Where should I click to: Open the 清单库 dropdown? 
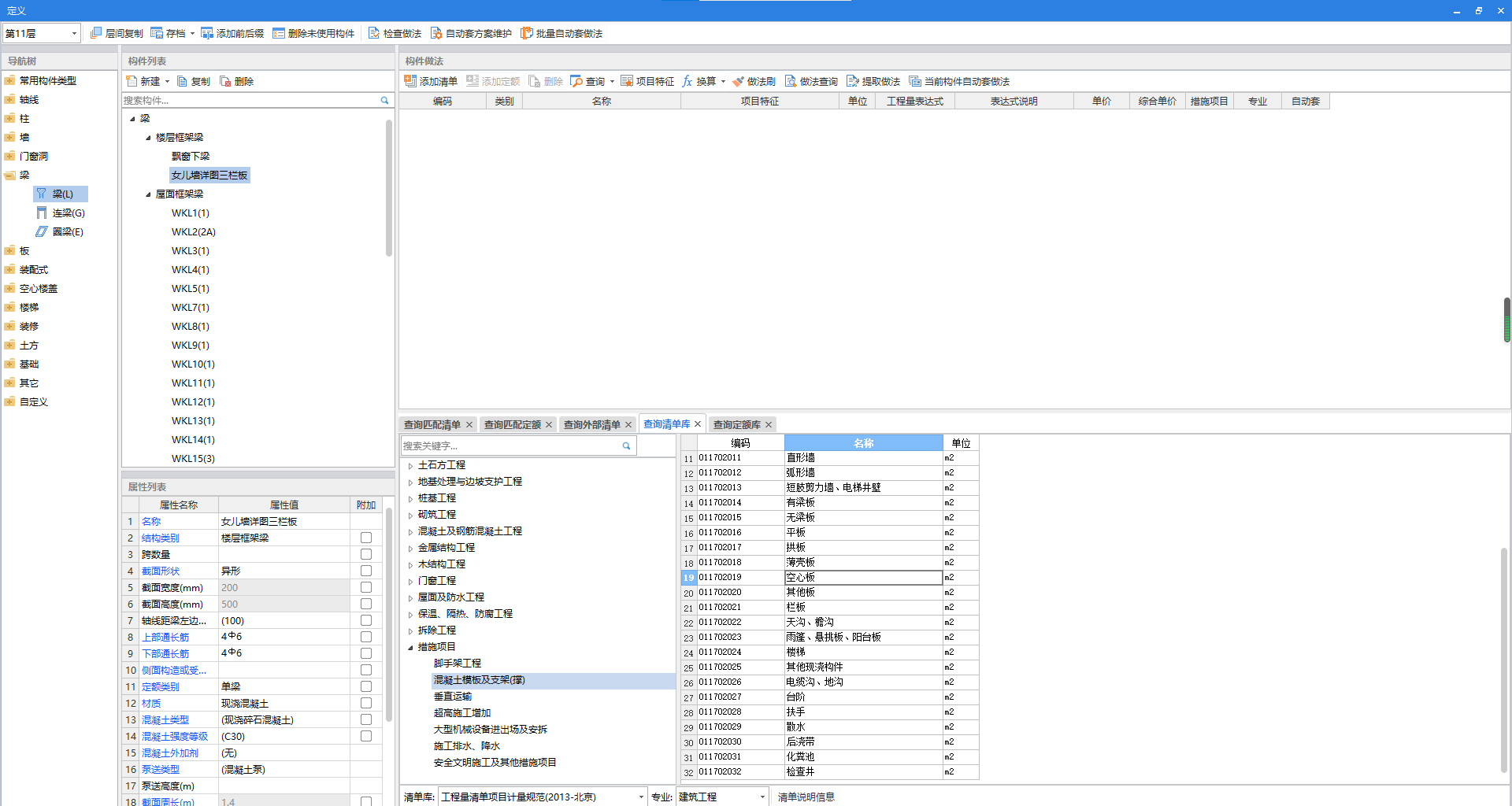640,797
